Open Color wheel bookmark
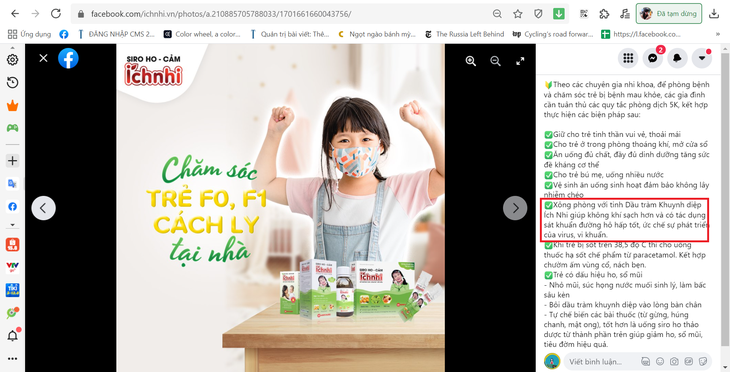This screenshot has height=372, width=730. tap(202, 34)
